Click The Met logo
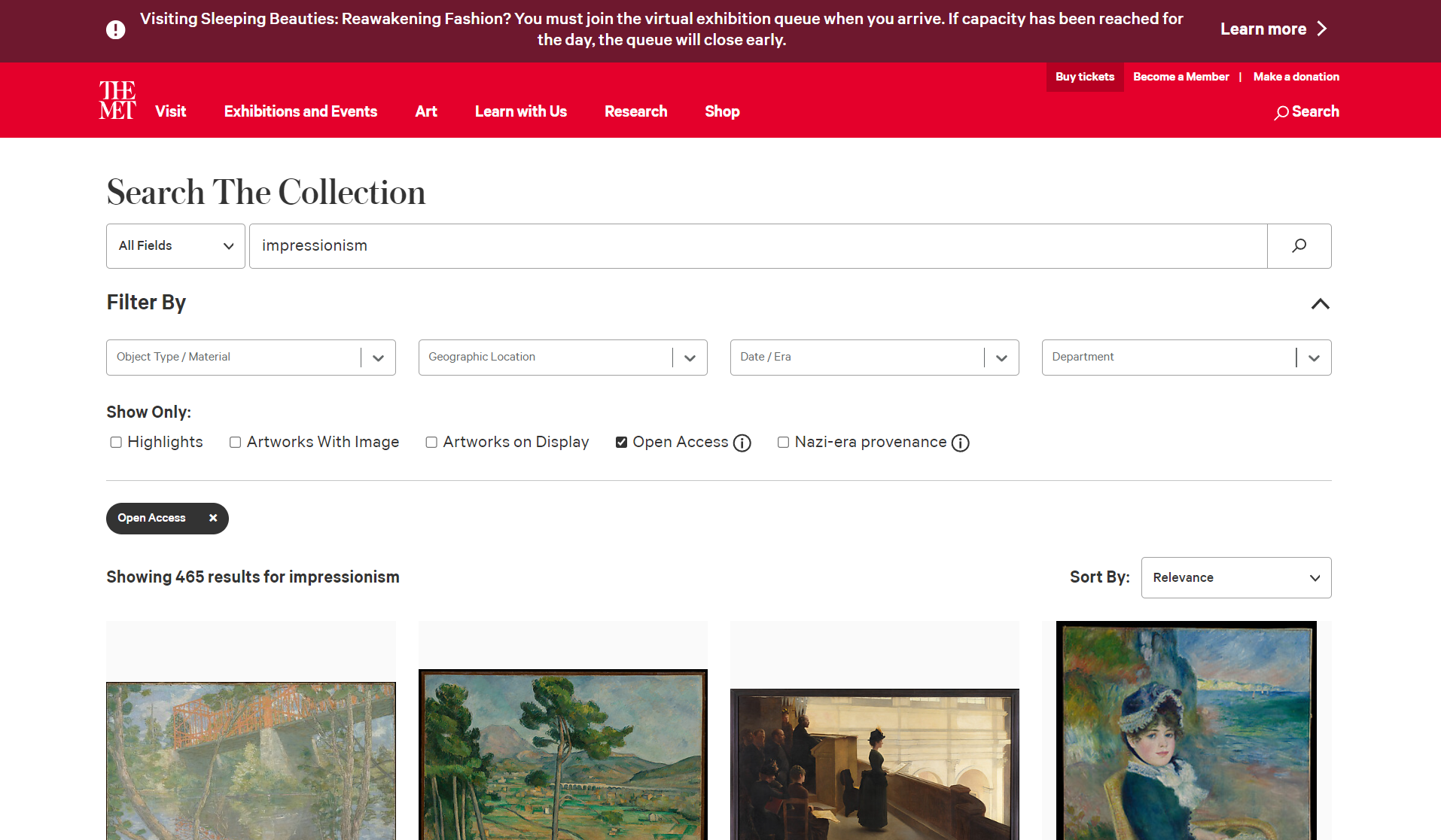The image size is (1441, 840). (117, 100)
